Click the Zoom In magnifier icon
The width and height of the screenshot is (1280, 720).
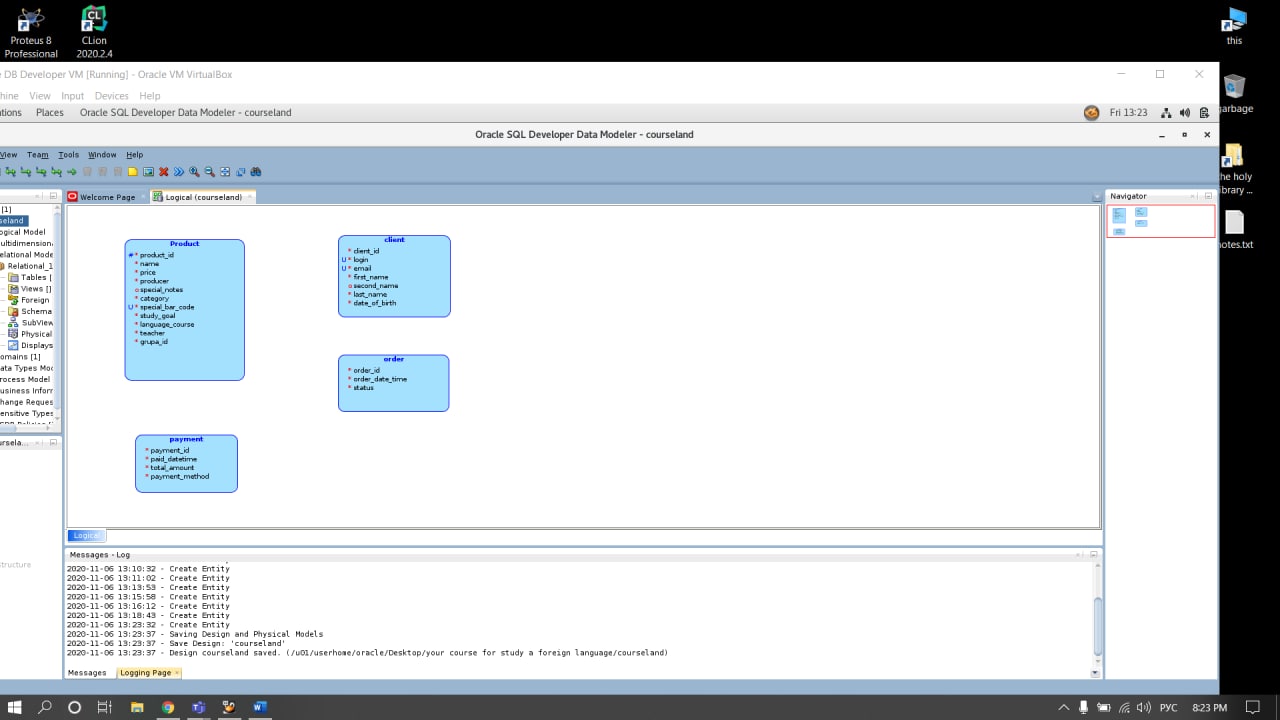194,172
